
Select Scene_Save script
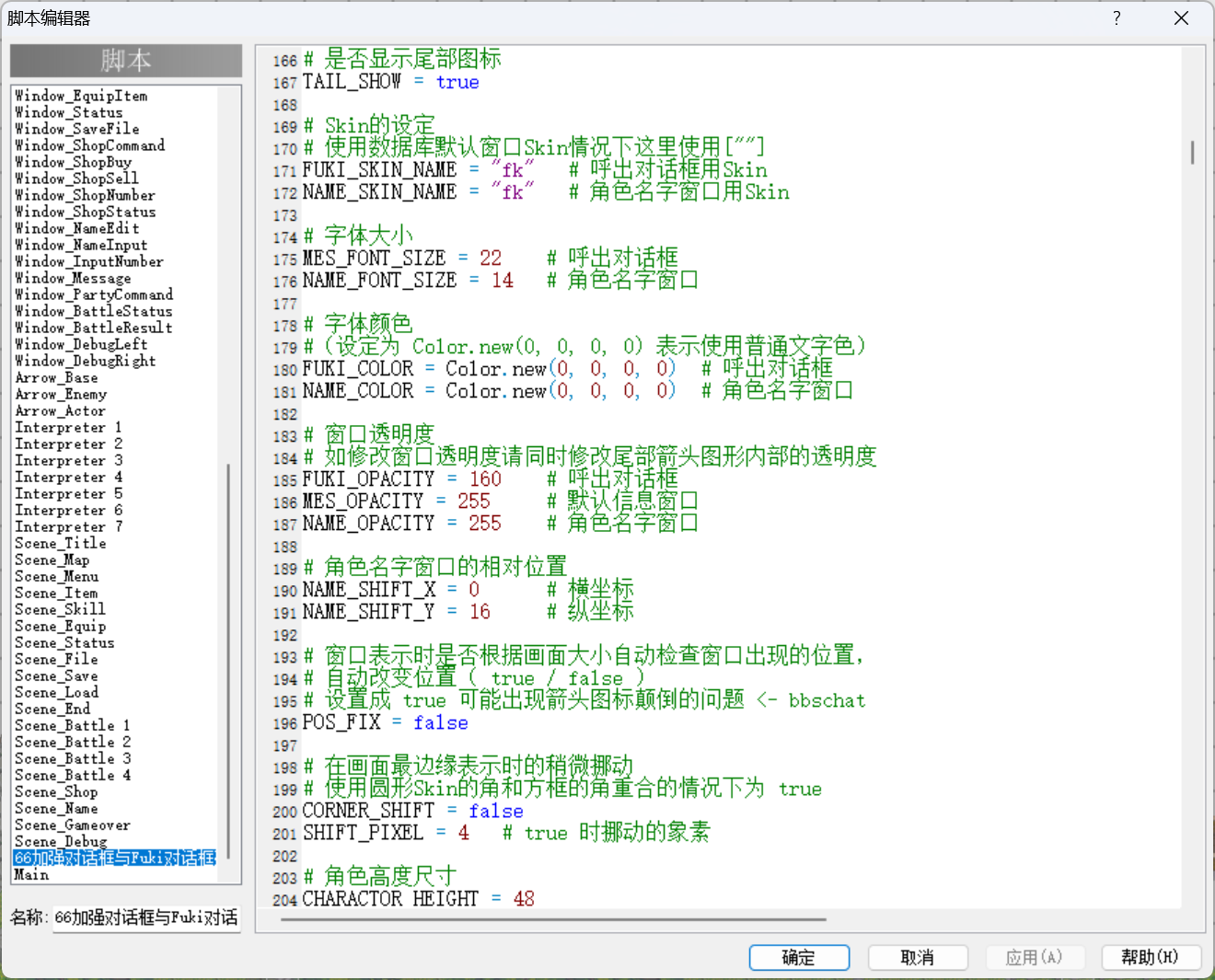[56, 675]
